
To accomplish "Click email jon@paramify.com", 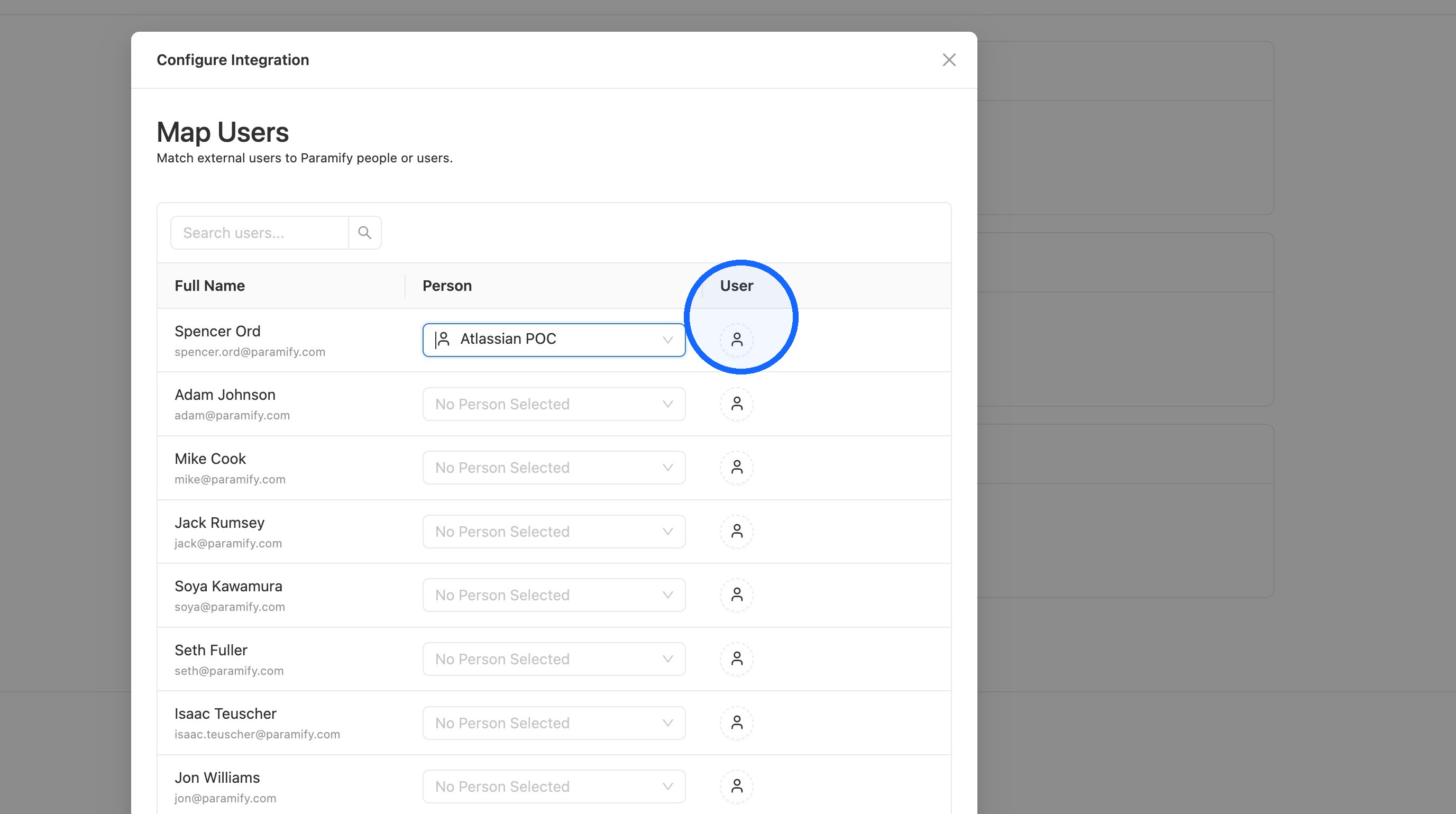I will coord(225,798).
